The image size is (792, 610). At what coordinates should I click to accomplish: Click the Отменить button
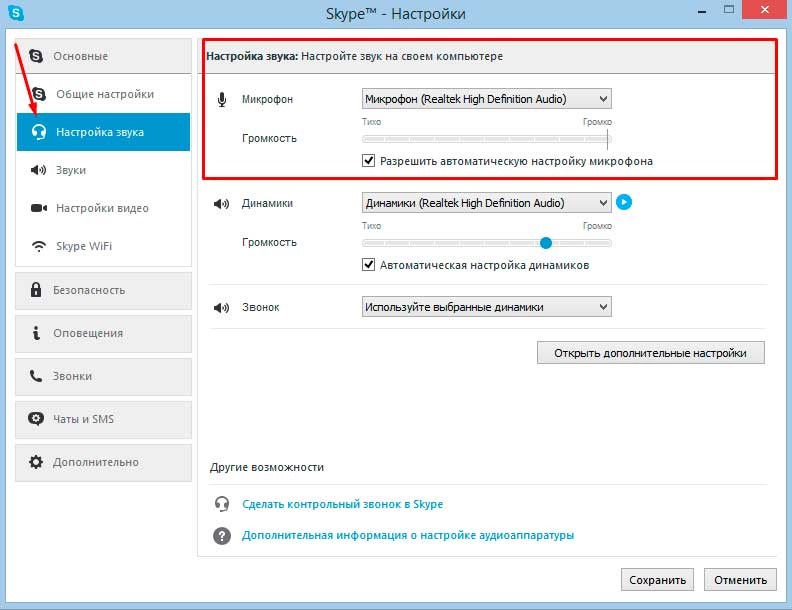pyautogui.click(x=740, y=580)
